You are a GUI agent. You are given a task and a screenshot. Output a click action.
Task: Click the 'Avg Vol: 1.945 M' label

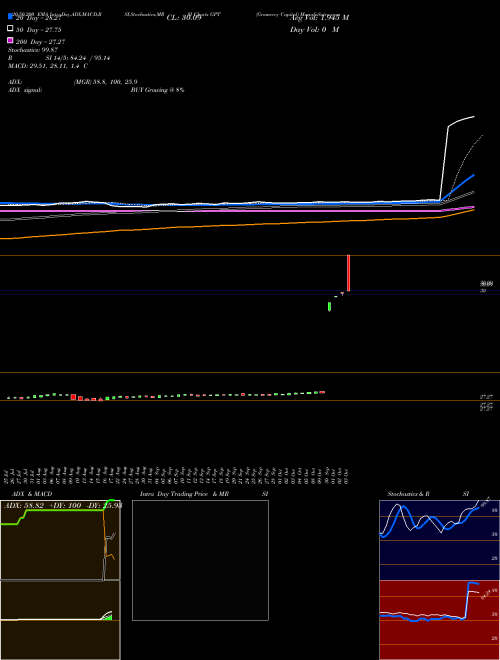click(319, 18)
